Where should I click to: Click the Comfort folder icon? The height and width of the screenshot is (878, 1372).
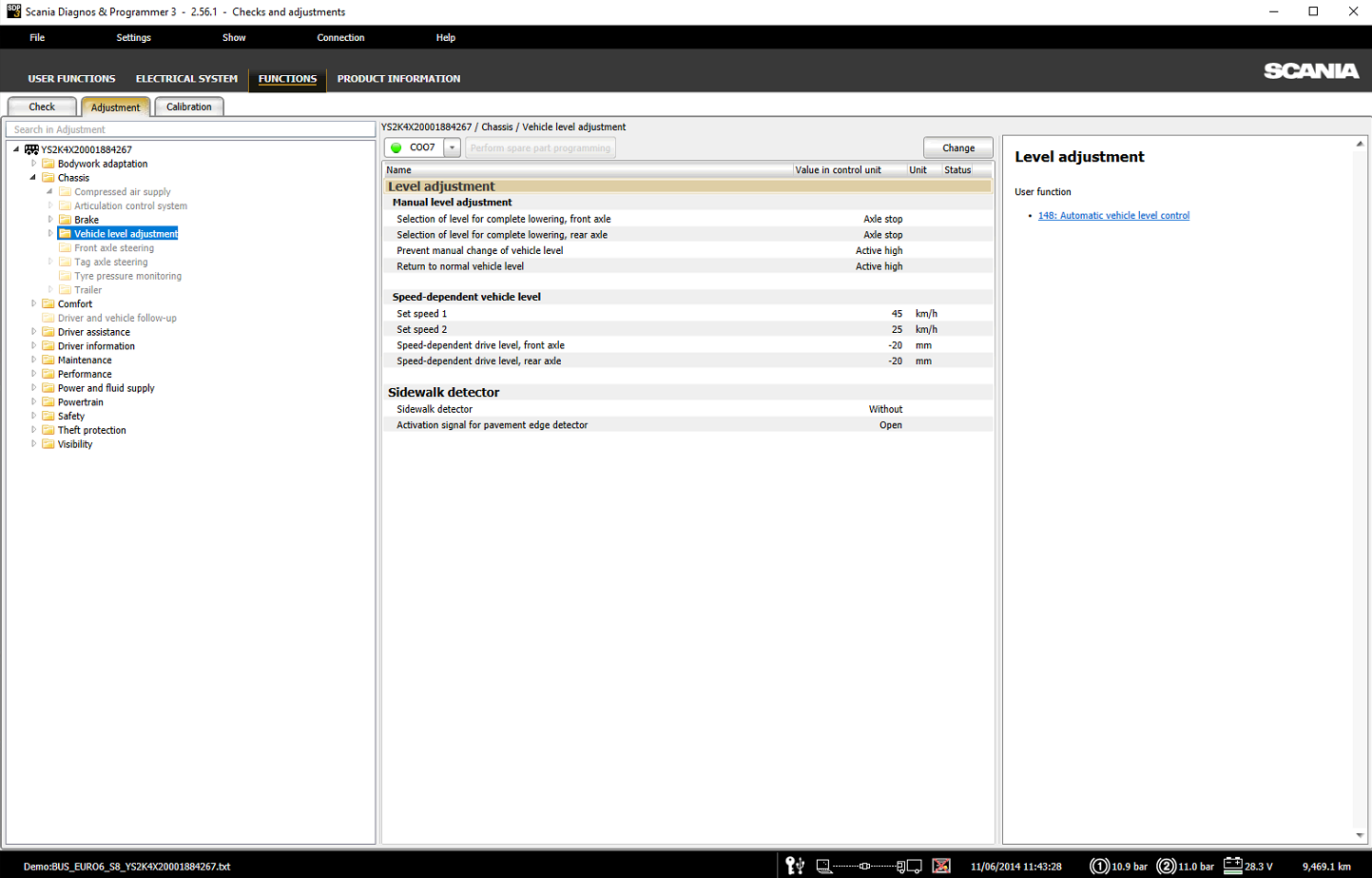pos(48,304)
